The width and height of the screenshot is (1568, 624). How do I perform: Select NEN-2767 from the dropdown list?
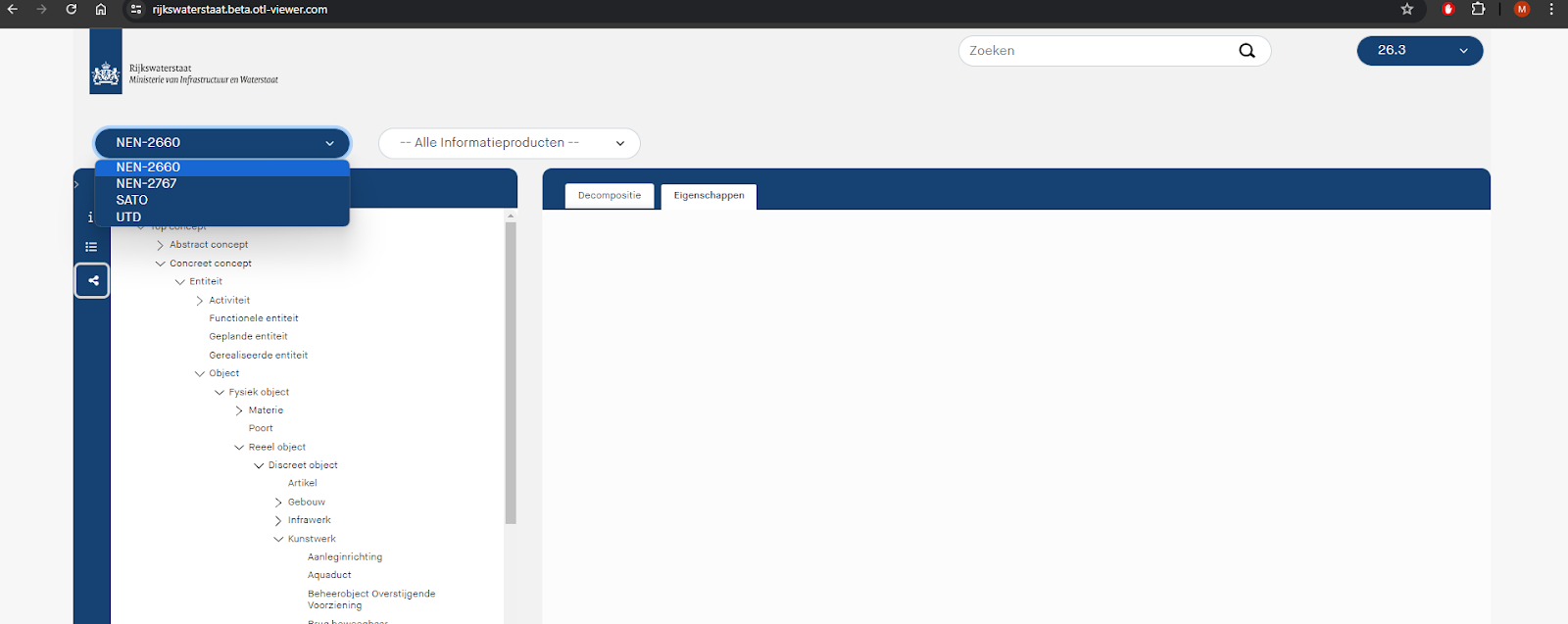[147, 183]
